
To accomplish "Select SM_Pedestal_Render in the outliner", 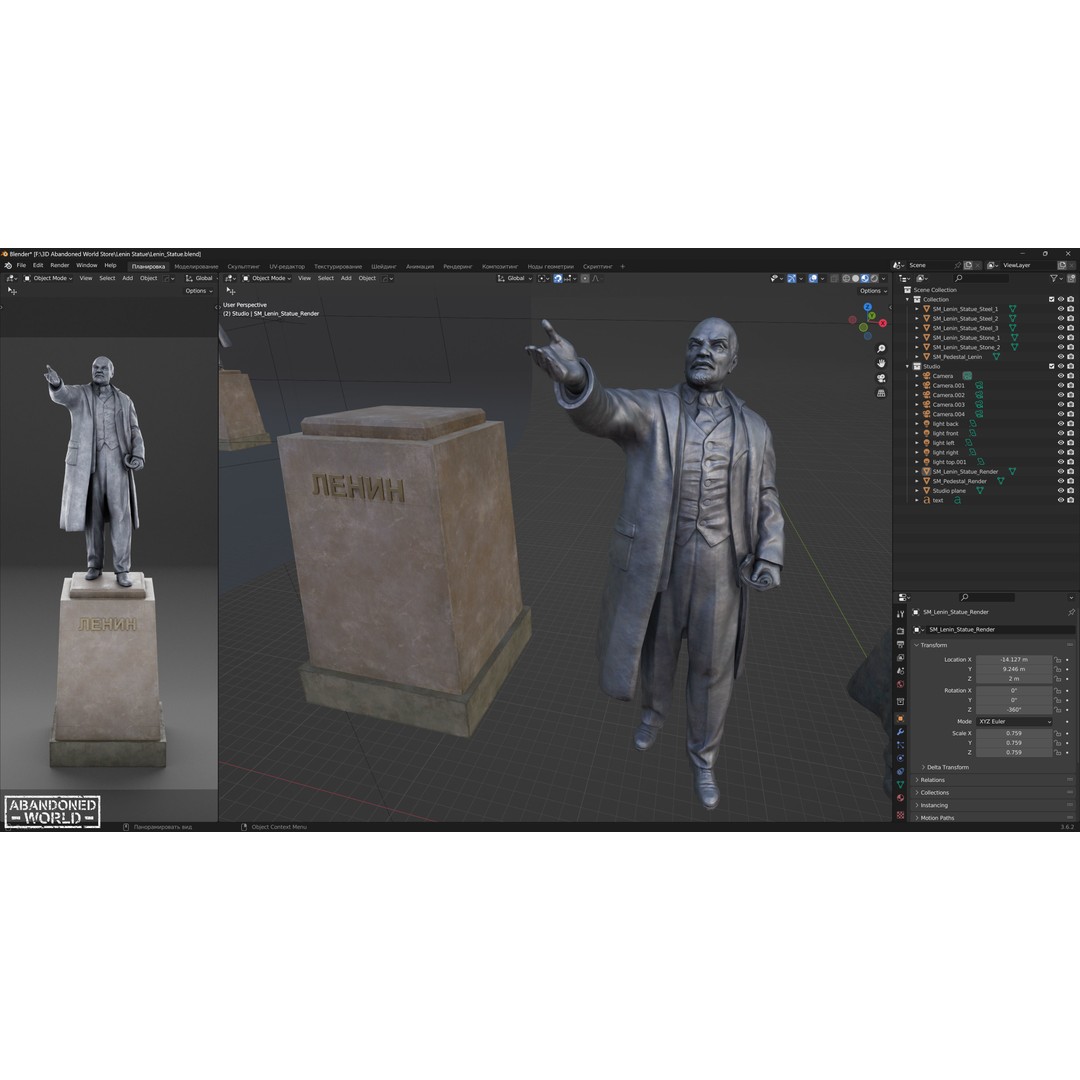I will (x=959, y=481).
